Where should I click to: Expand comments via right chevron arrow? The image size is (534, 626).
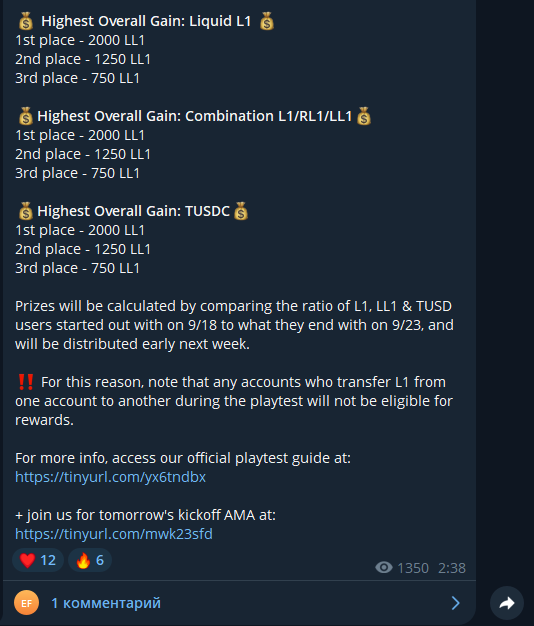click(x=455, y=603)
